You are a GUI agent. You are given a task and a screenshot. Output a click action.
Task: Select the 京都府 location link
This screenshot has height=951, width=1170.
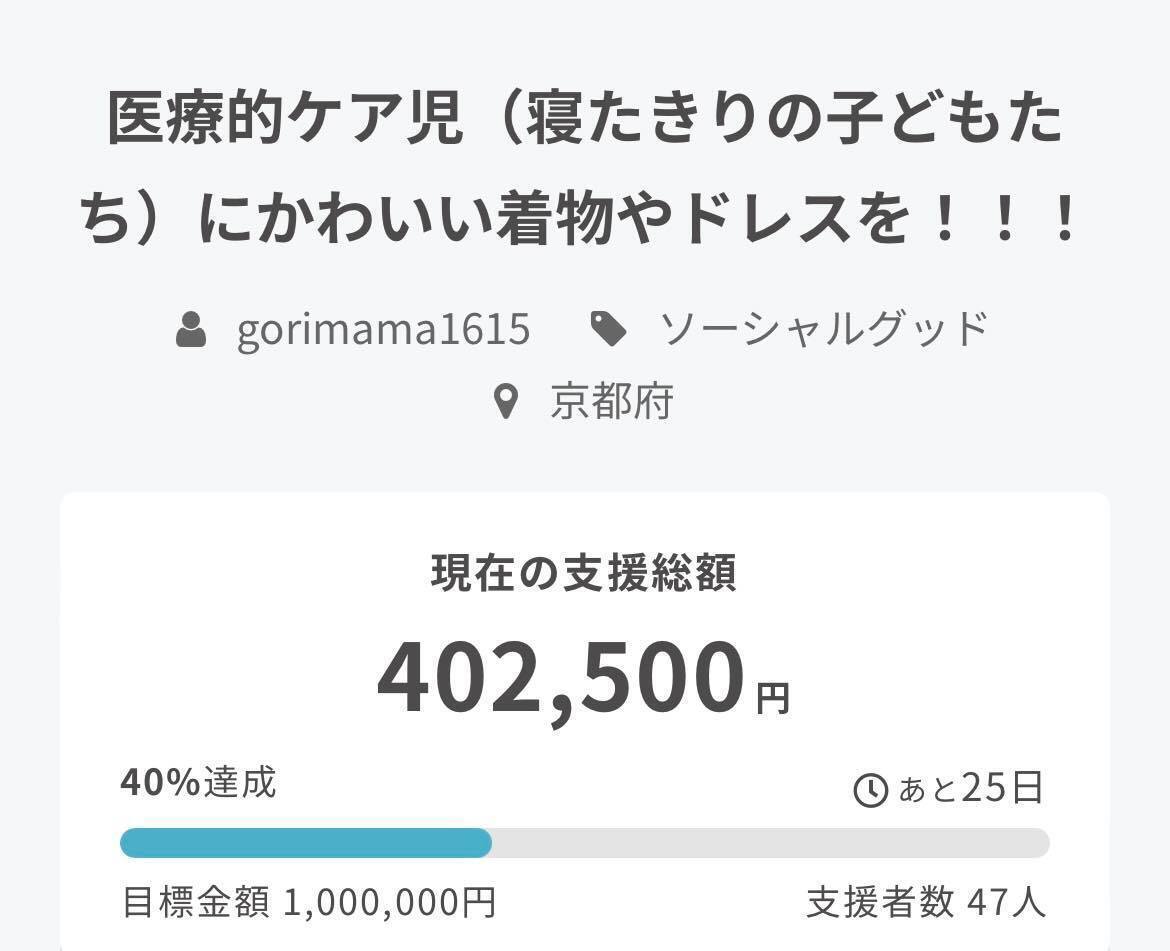coord(611,402)
